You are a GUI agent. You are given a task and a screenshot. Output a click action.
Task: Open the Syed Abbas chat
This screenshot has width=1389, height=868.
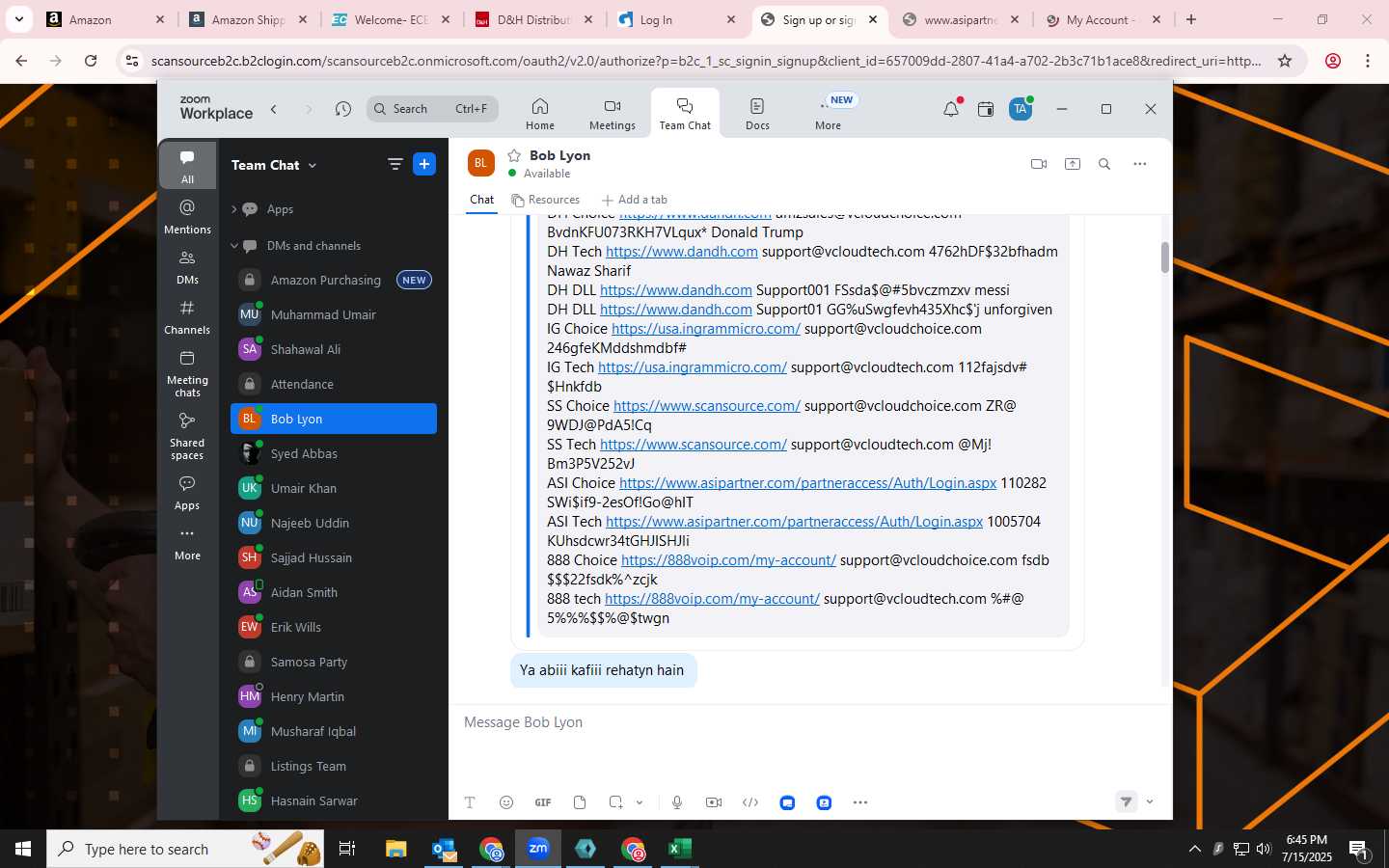coord(334,453)
